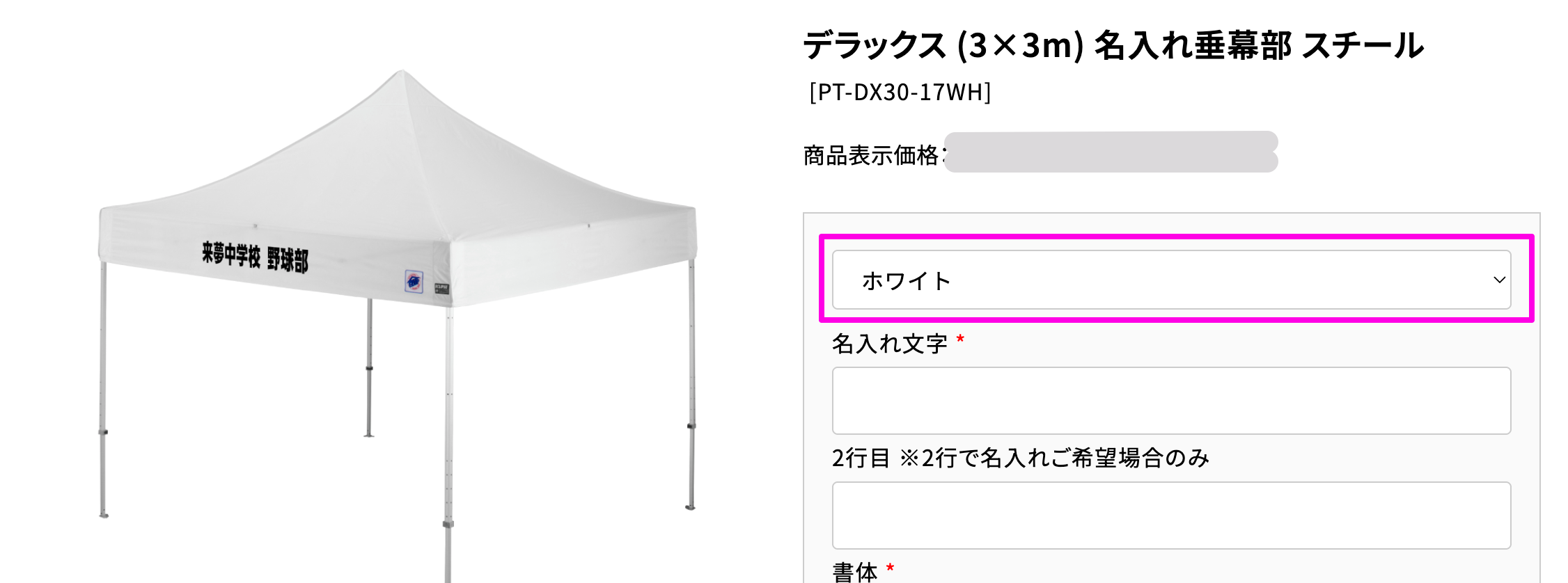The width and height of the screenshot is (1568, 583).
Task: Click the tent's front center leg
Action: [x=448, y=431]
